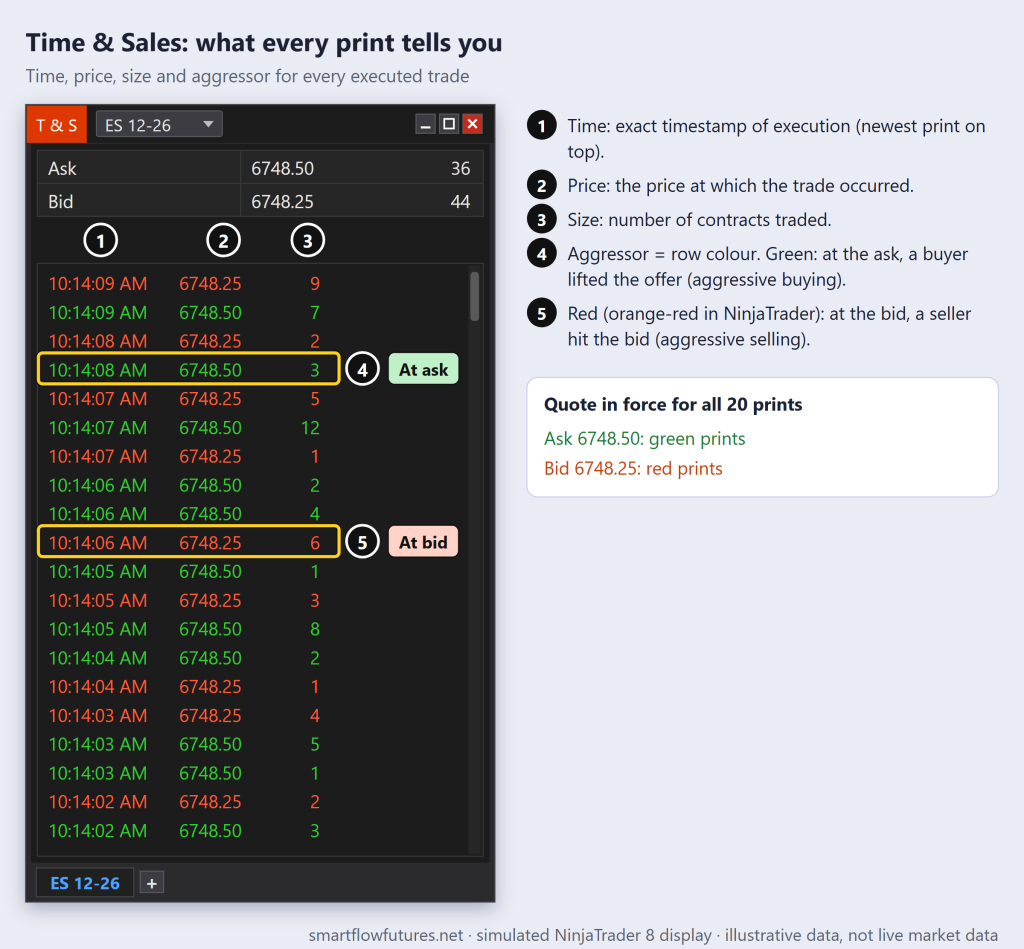The image size is (1024, 949).
Task: Select the 10:14:03 AM print of 5 contracts
Action: (x=184, y=744)
